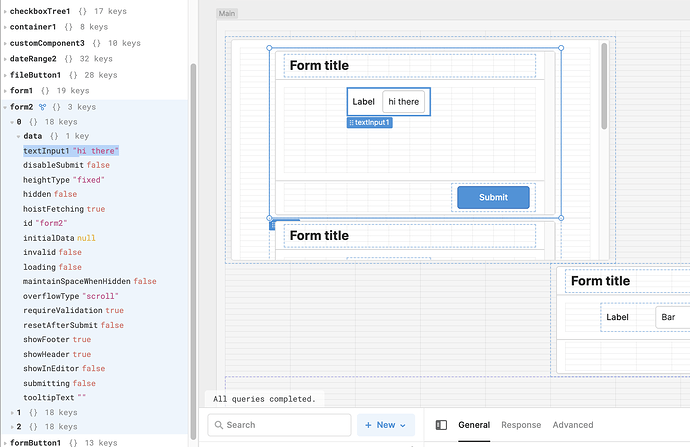The image size is (690, 447).
Task: Click the 'hi there' text input
Action: click(x=404, y=102)
